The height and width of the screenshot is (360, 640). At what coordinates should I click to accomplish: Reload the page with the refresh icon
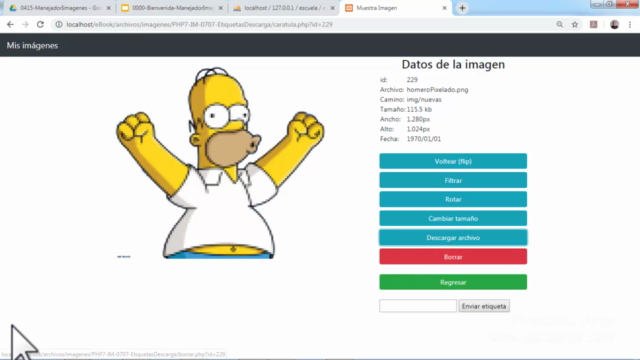pyautogui.click(x=40, y=24)
